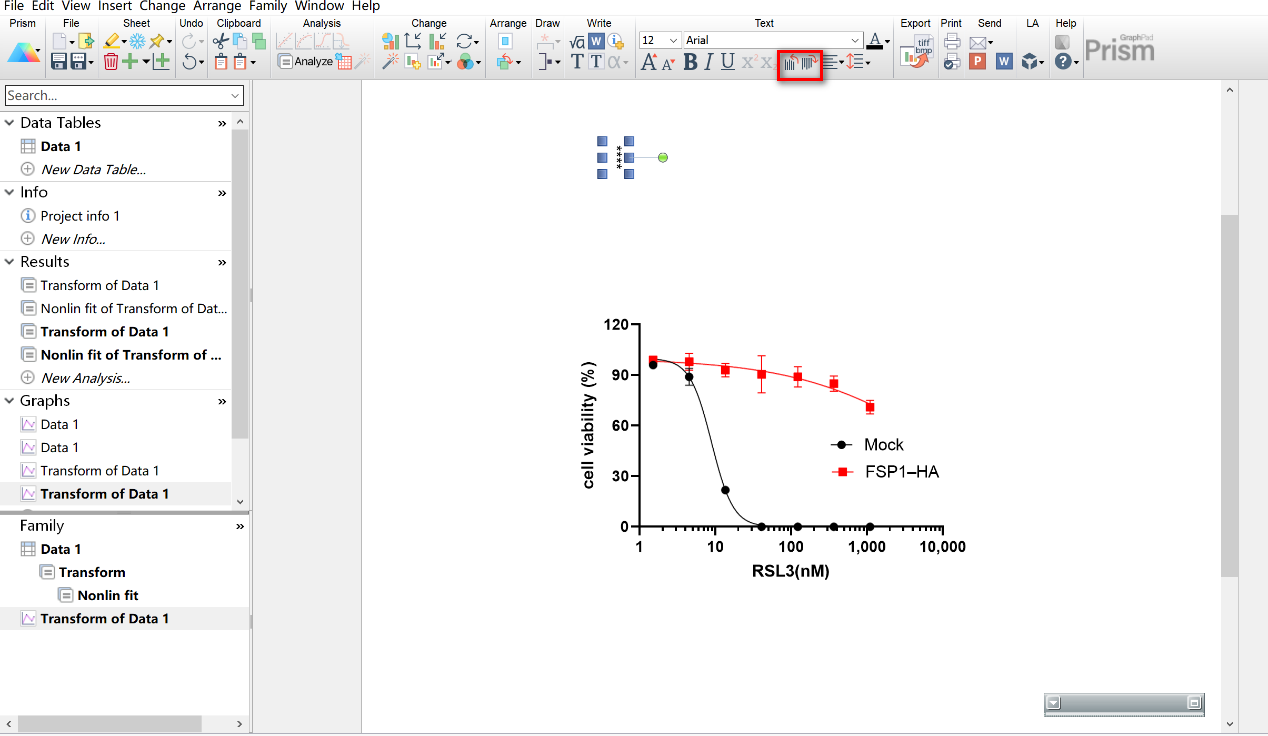Open Transform of Data 1 graph, non-bold
The width and height of the screenshot is (1268, 736).
coord(100,470)
